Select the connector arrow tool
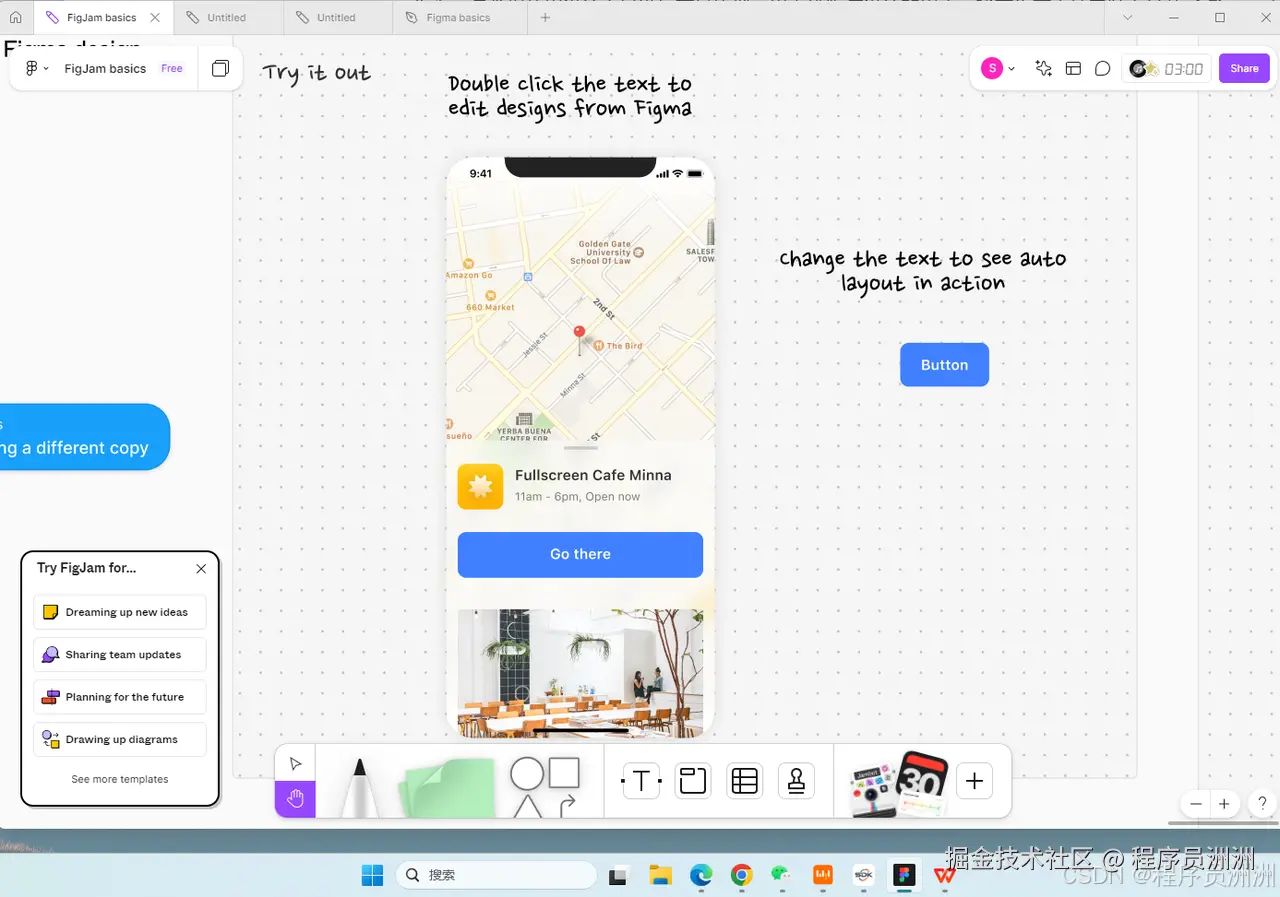 coord(567,805)
